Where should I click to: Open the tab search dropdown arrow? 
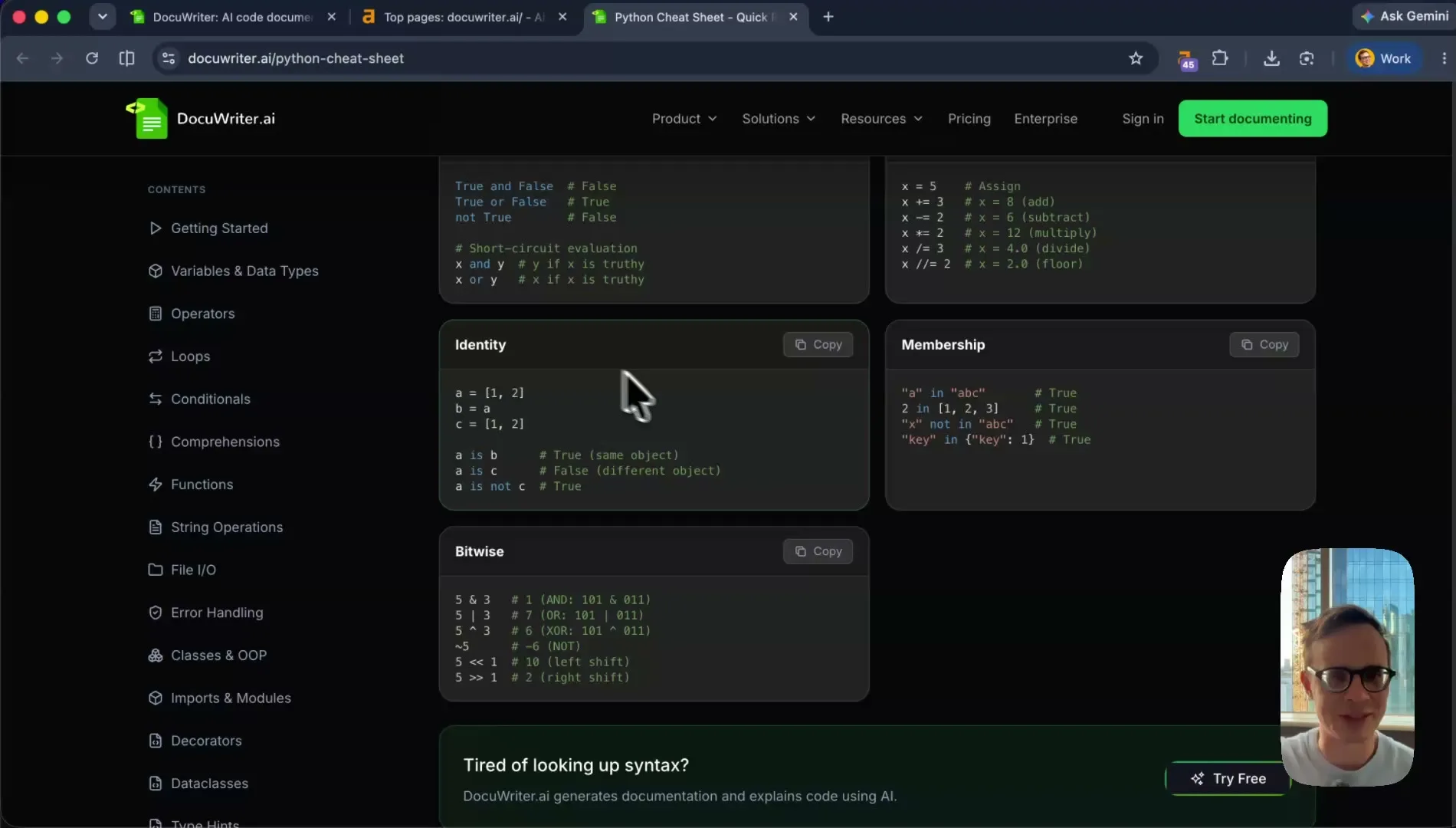(102, 17)
